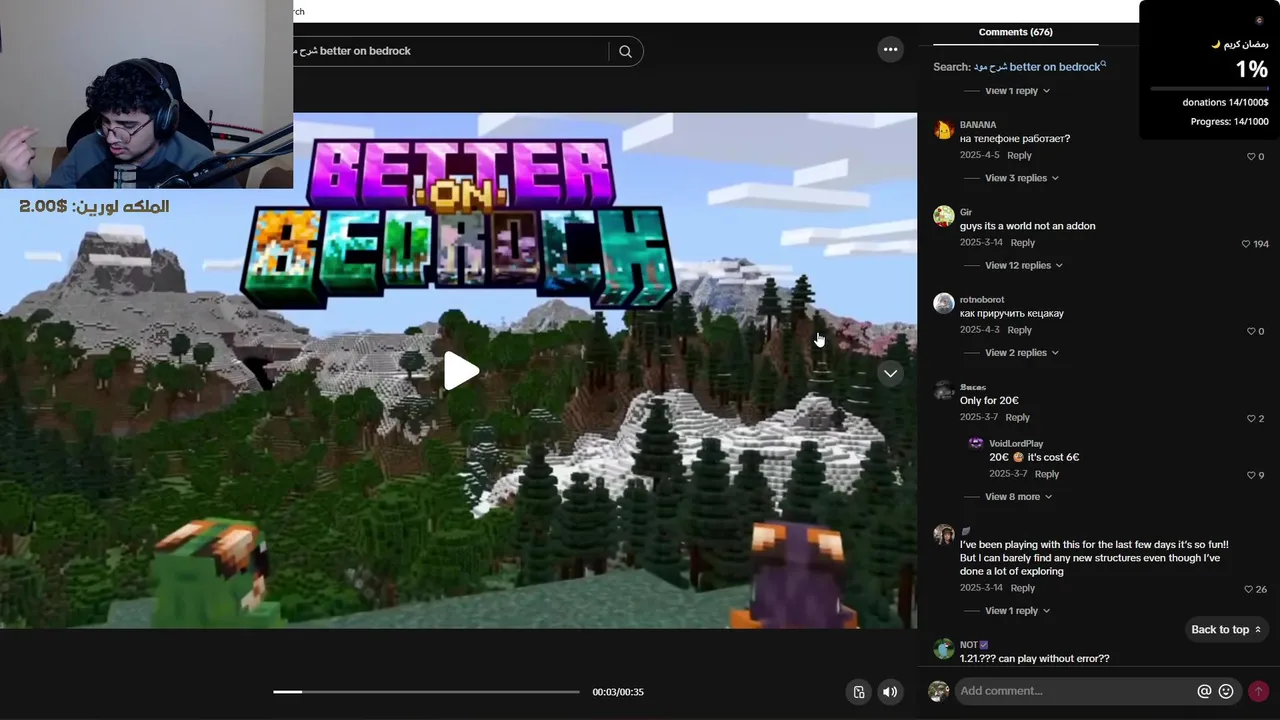Image resolution: width=1280 pixels, height=720 pixels.
Task: Open rotnoborot's profile avatar
Action: (943, 303)
